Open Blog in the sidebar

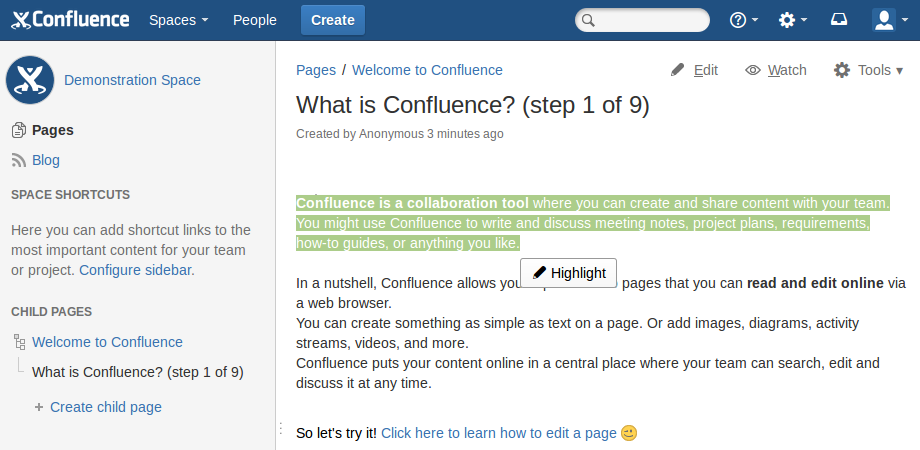(46, 160)
